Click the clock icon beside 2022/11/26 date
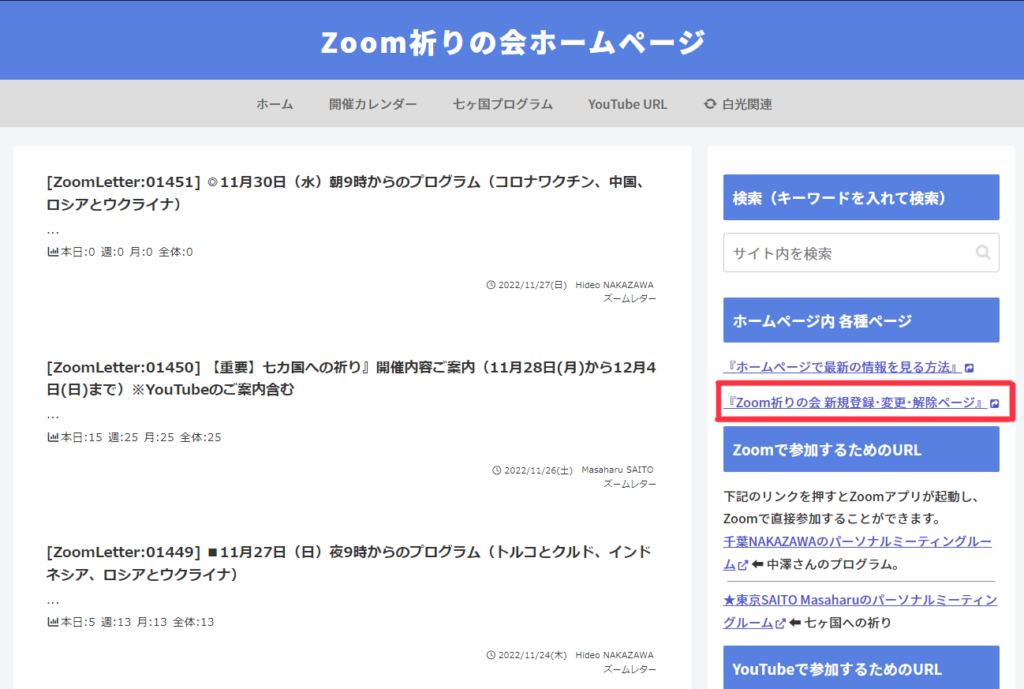 tap(497, 470)
